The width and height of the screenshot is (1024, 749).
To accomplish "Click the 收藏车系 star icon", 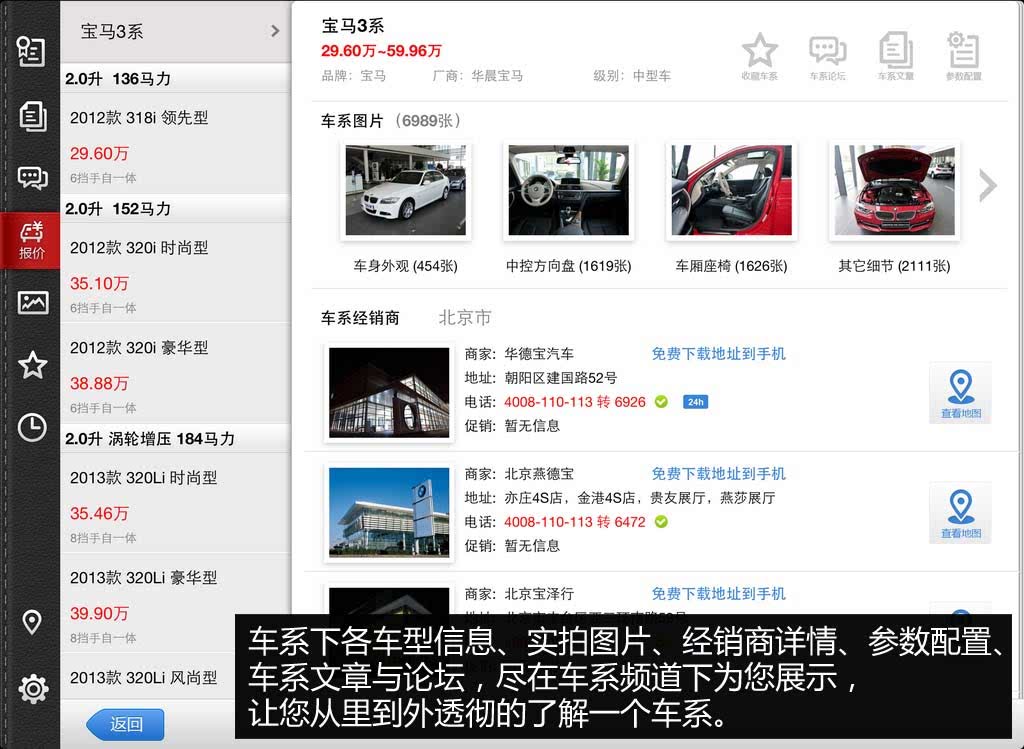I will tap(760, 57).
